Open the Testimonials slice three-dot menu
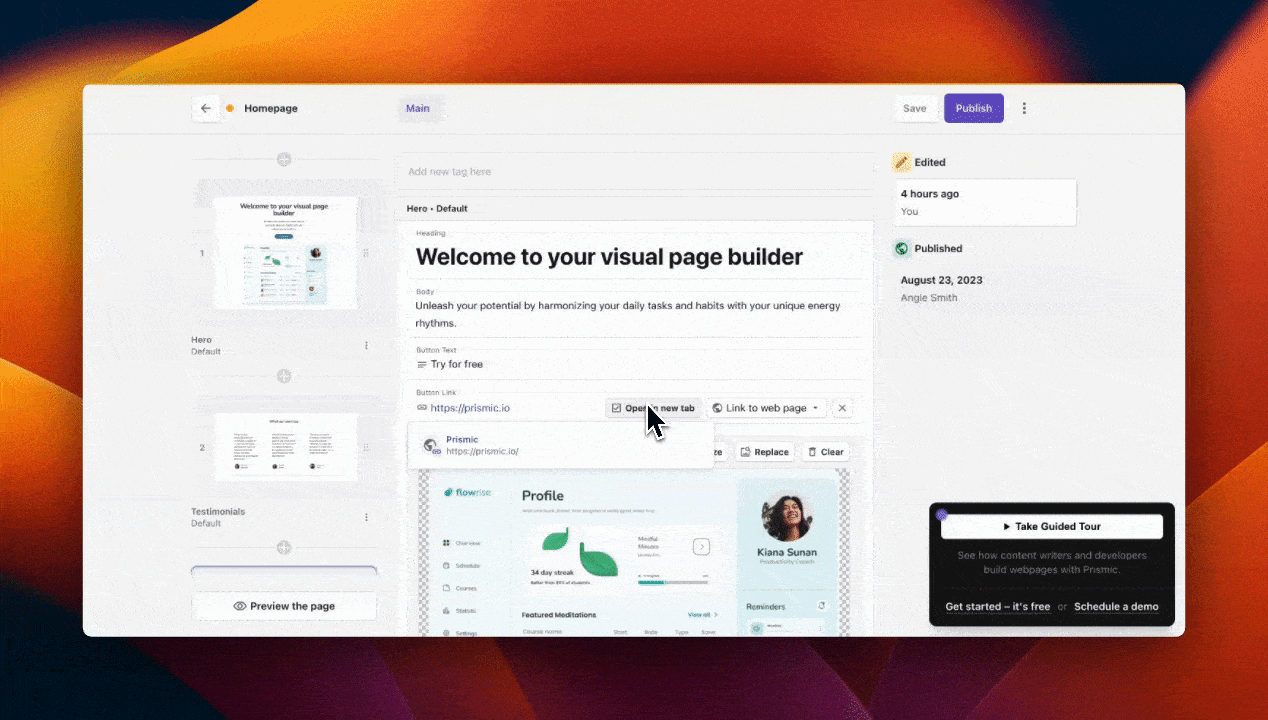The width and height of the screenshot is (1268, 720). (x=366, y=516)
